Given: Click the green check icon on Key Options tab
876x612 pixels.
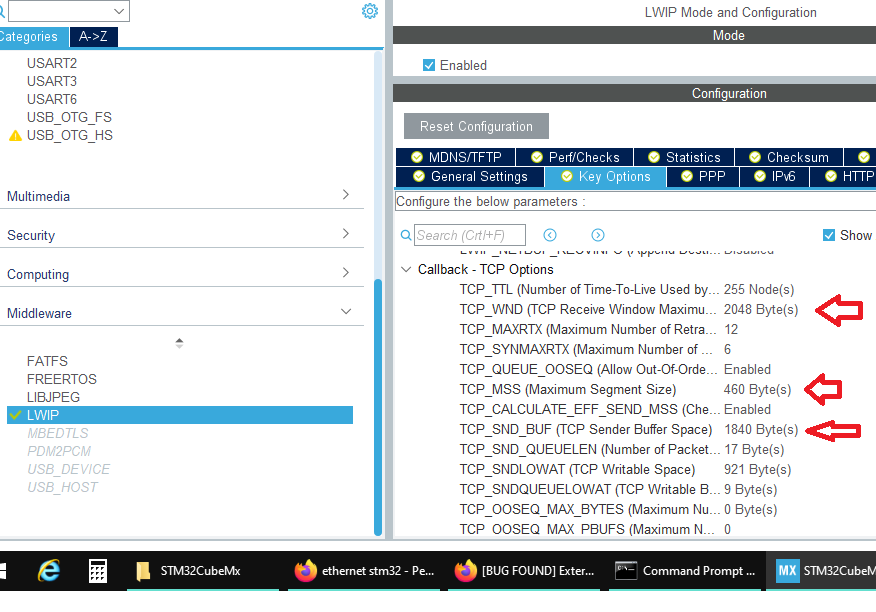Looking at the screenshot, I should (x=567, y=177).
